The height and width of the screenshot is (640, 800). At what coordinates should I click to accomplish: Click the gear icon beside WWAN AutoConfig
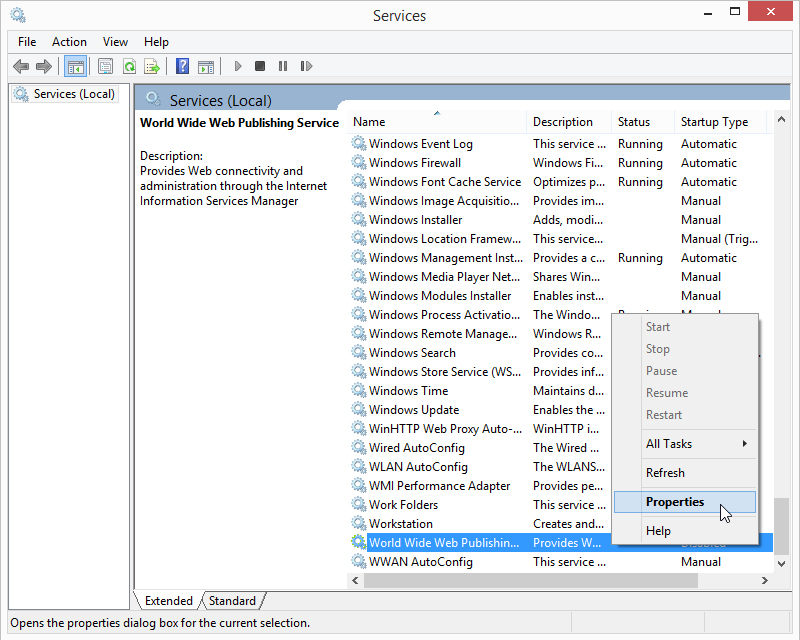click(359, 561)
